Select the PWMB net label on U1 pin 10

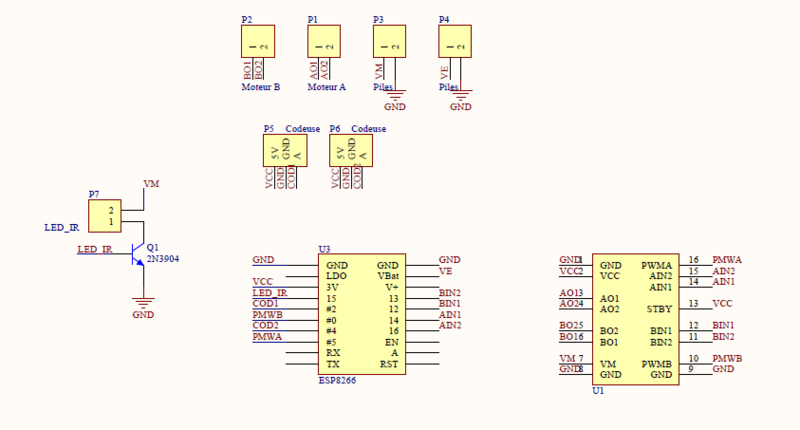pos(726,358)
